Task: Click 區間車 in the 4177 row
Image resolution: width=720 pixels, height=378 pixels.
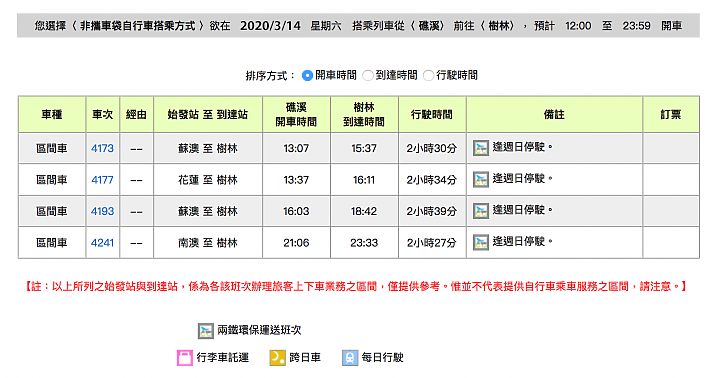Action: coord(52,180)
